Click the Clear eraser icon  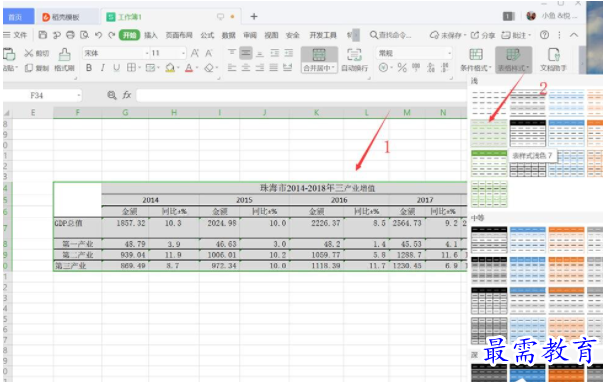click(209, 68)
